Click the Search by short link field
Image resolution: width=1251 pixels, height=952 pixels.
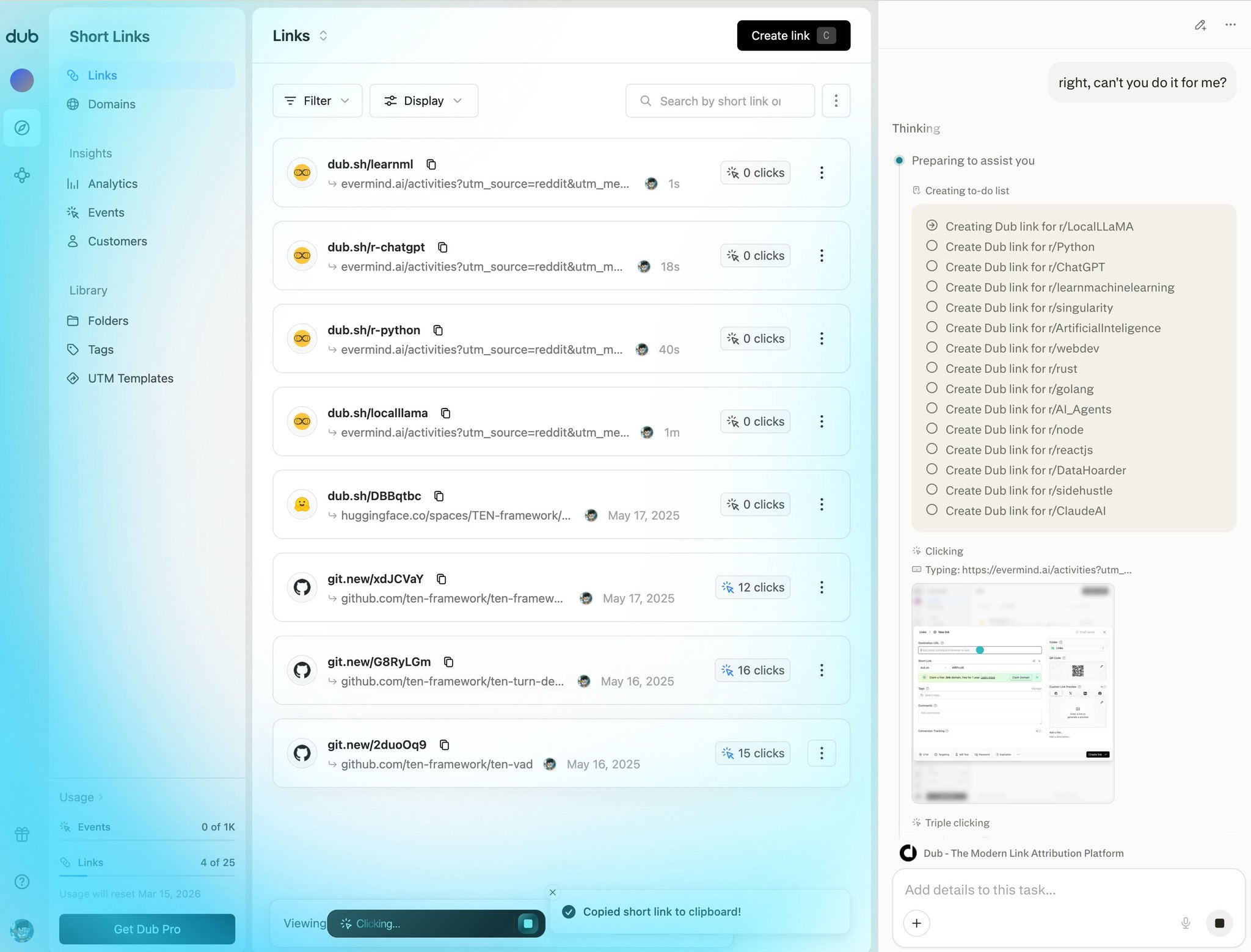pos(720,101)
